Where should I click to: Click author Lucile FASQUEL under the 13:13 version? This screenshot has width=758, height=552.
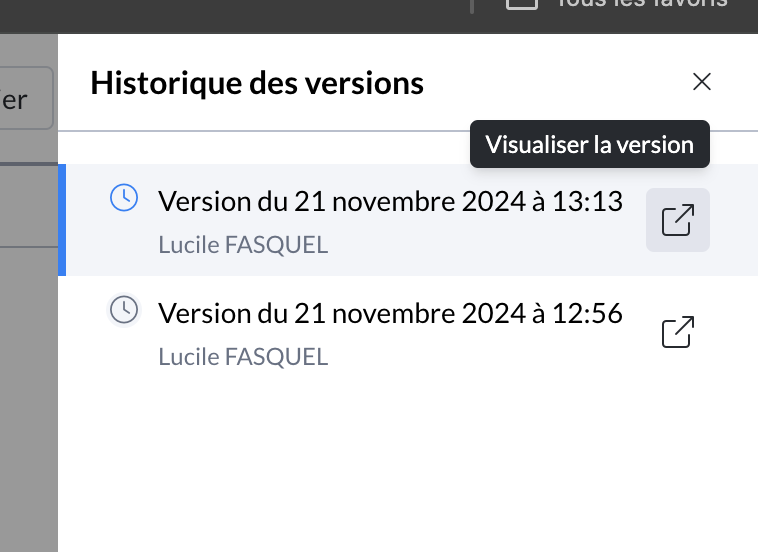(x=243, y=245)
